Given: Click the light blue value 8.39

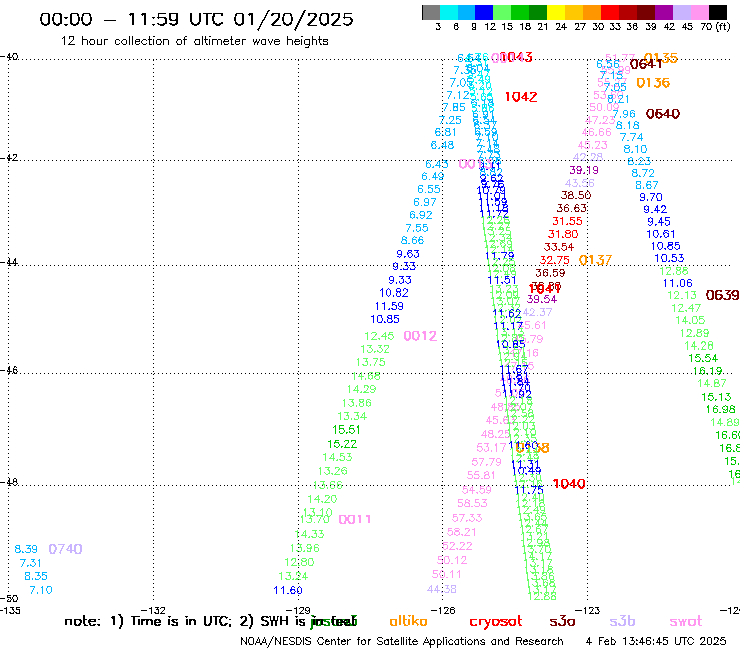Looking at the screenshot, I should 25,549.
